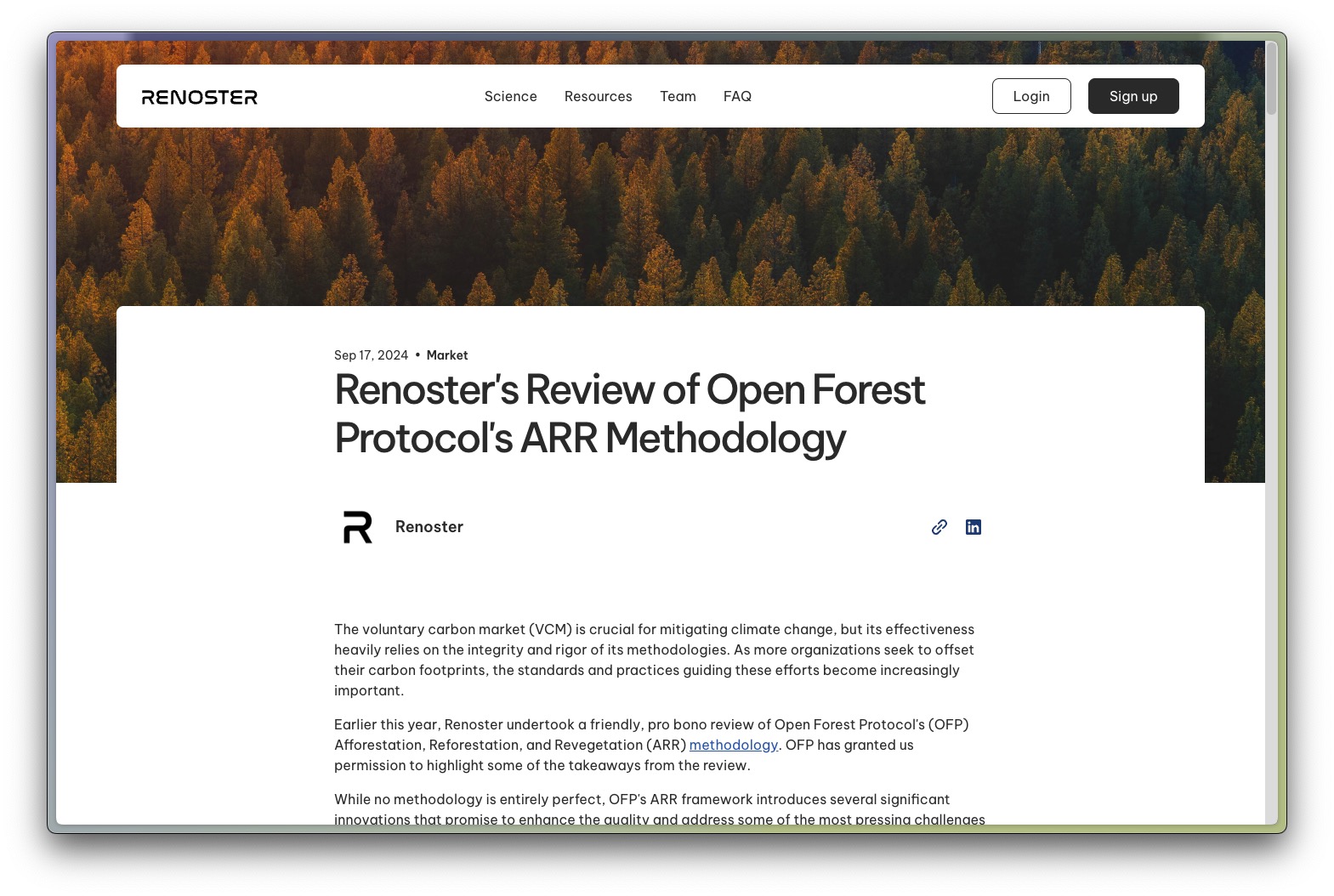The image size is (1334, 896).
Task: Click paragraph starting 'While no methodology'
Action: pyautogui.click(x=660, y=809)
